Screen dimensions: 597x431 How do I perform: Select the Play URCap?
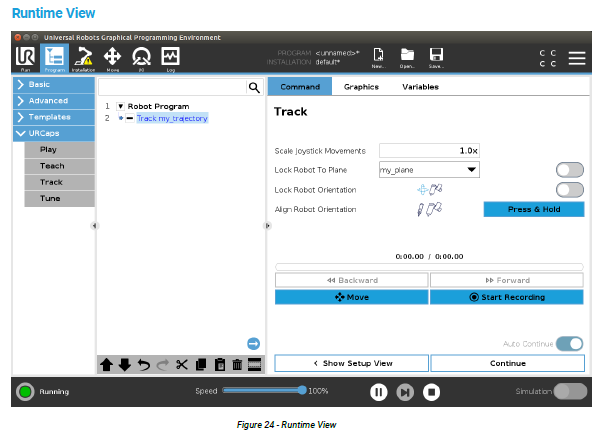tap(59, 150)
